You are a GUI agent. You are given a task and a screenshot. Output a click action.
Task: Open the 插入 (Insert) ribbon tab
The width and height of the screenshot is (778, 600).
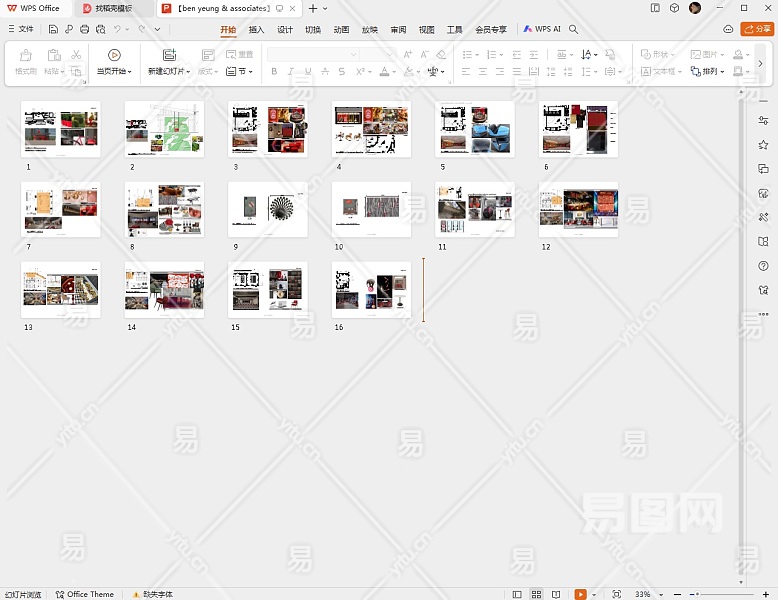[x=257, y=30]
